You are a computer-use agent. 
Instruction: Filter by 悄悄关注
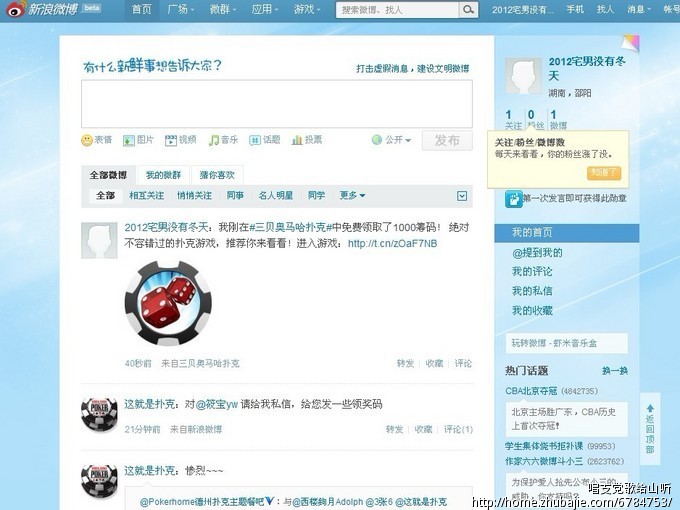pos(194,196)
